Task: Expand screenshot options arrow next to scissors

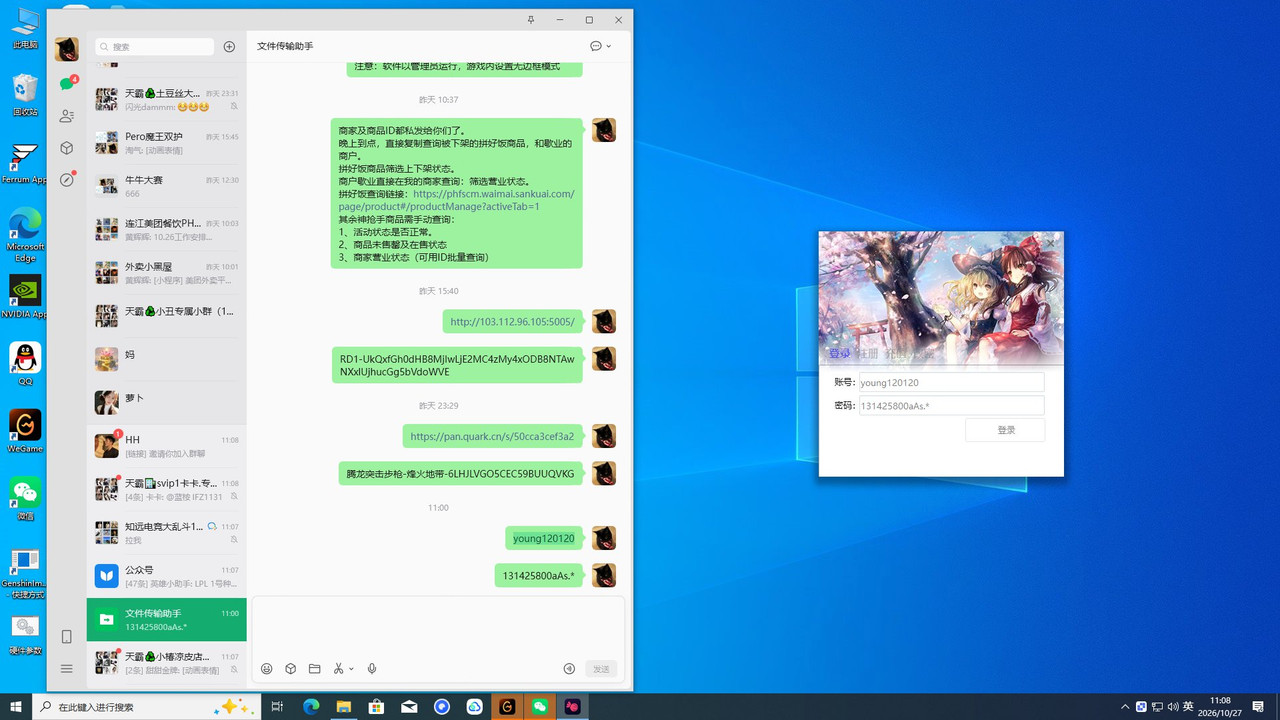Action: coord(351,669)
